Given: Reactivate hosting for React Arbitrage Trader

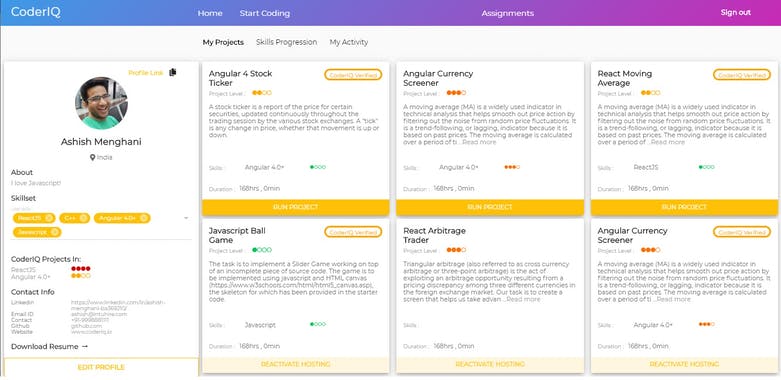Looking at the screenshot, I should (x=490, y=365).
